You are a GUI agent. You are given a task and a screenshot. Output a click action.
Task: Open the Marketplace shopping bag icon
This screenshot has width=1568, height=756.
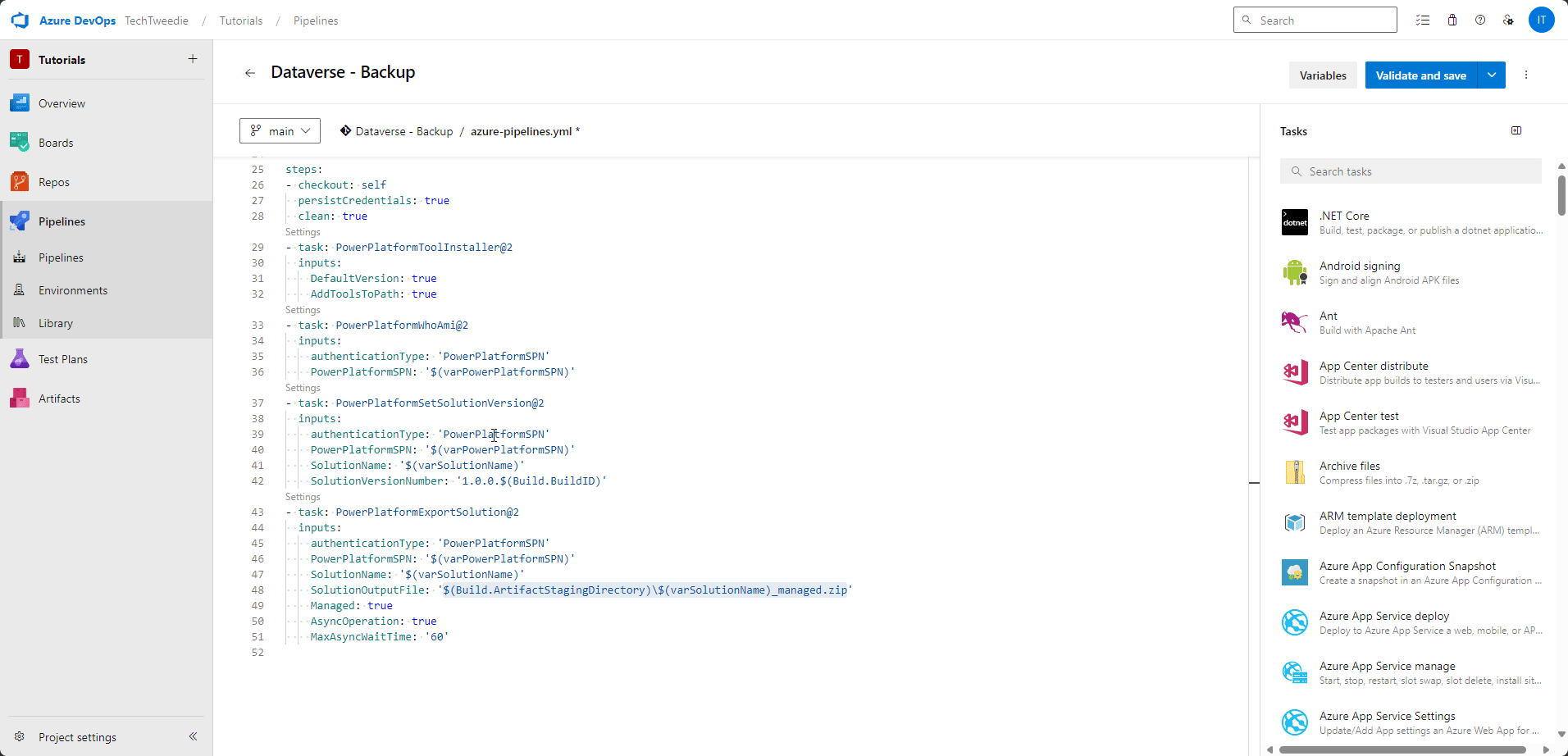click(x=1452, y=20)
